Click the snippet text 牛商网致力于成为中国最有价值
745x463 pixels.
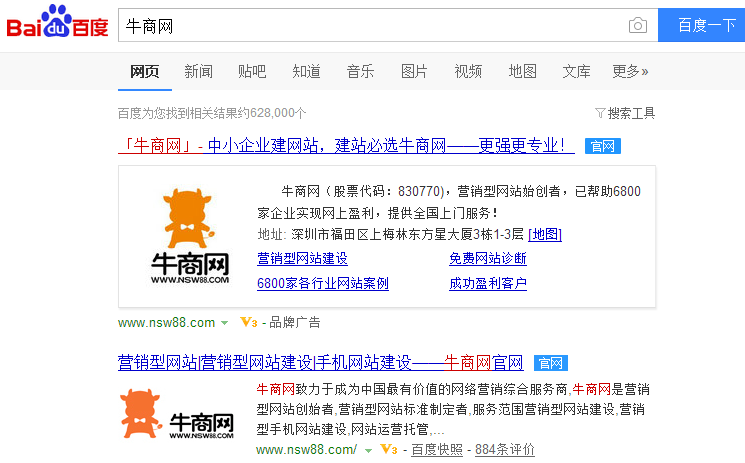(x=353, y=389)
